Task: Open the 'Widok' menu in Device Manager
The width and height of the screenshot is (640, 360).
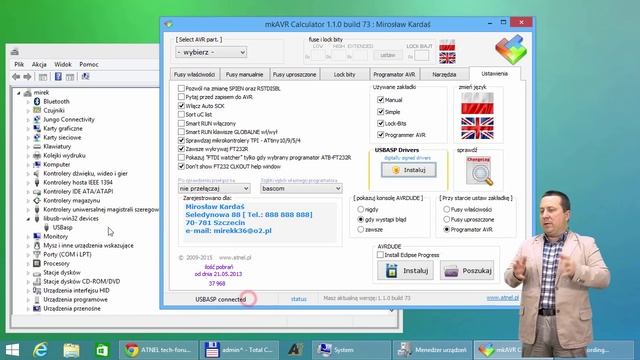Action: (x=63, y=64)
